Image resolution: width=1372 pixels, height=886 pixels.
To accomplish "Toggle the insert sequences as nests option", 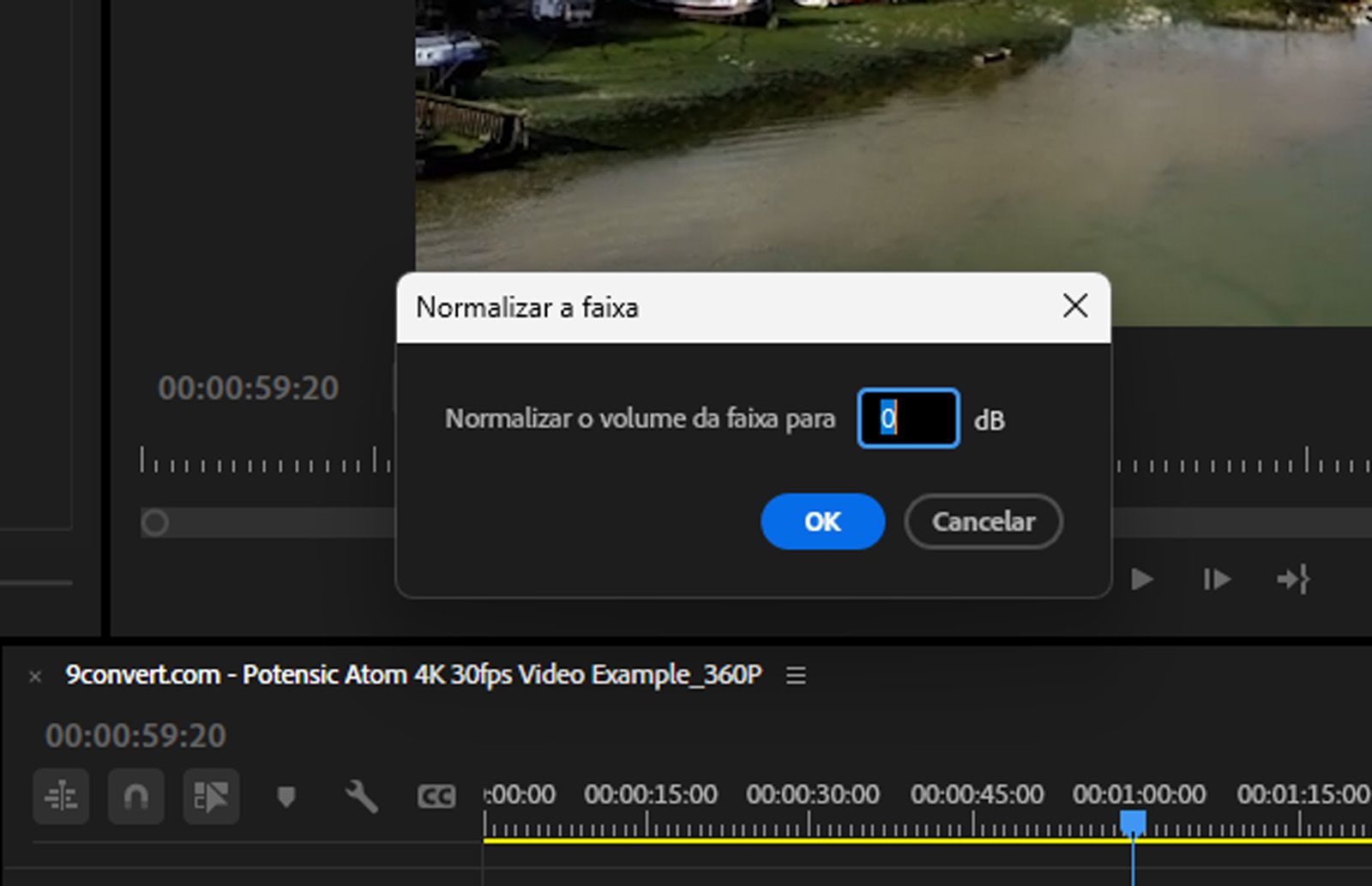I will (x=212, y=797).
